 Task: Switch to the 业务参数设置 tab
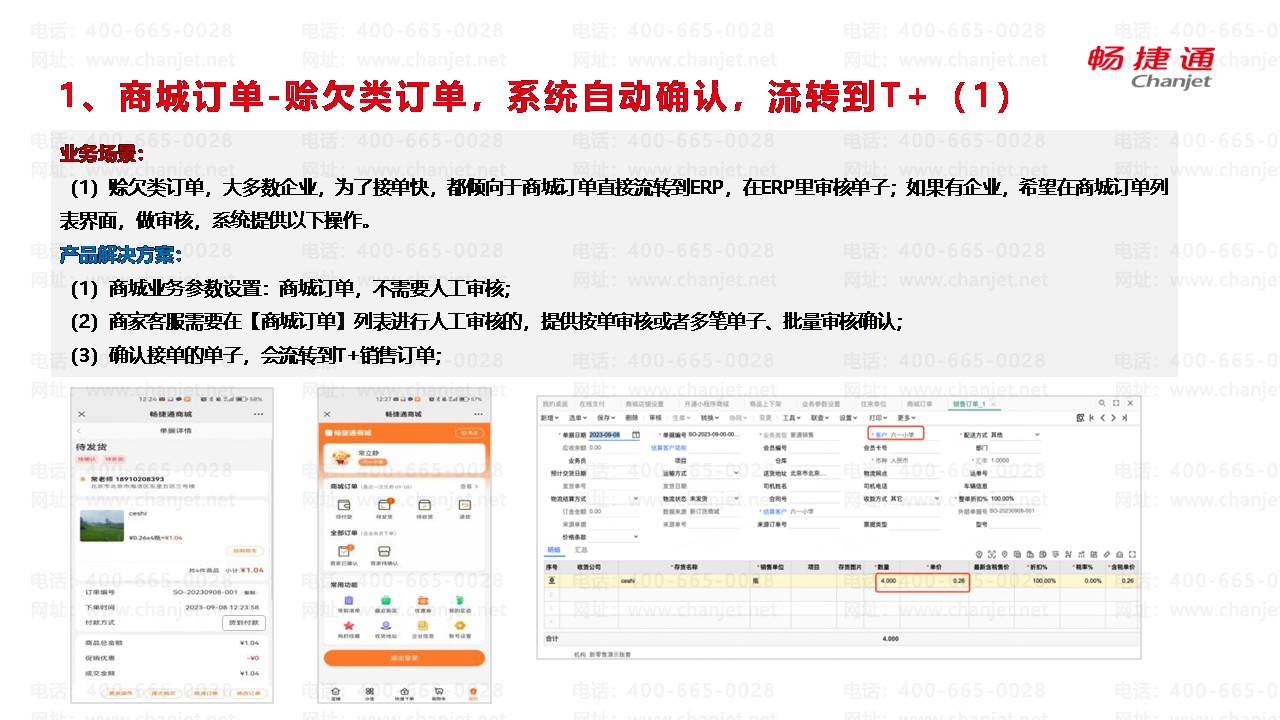click(821, 403)
